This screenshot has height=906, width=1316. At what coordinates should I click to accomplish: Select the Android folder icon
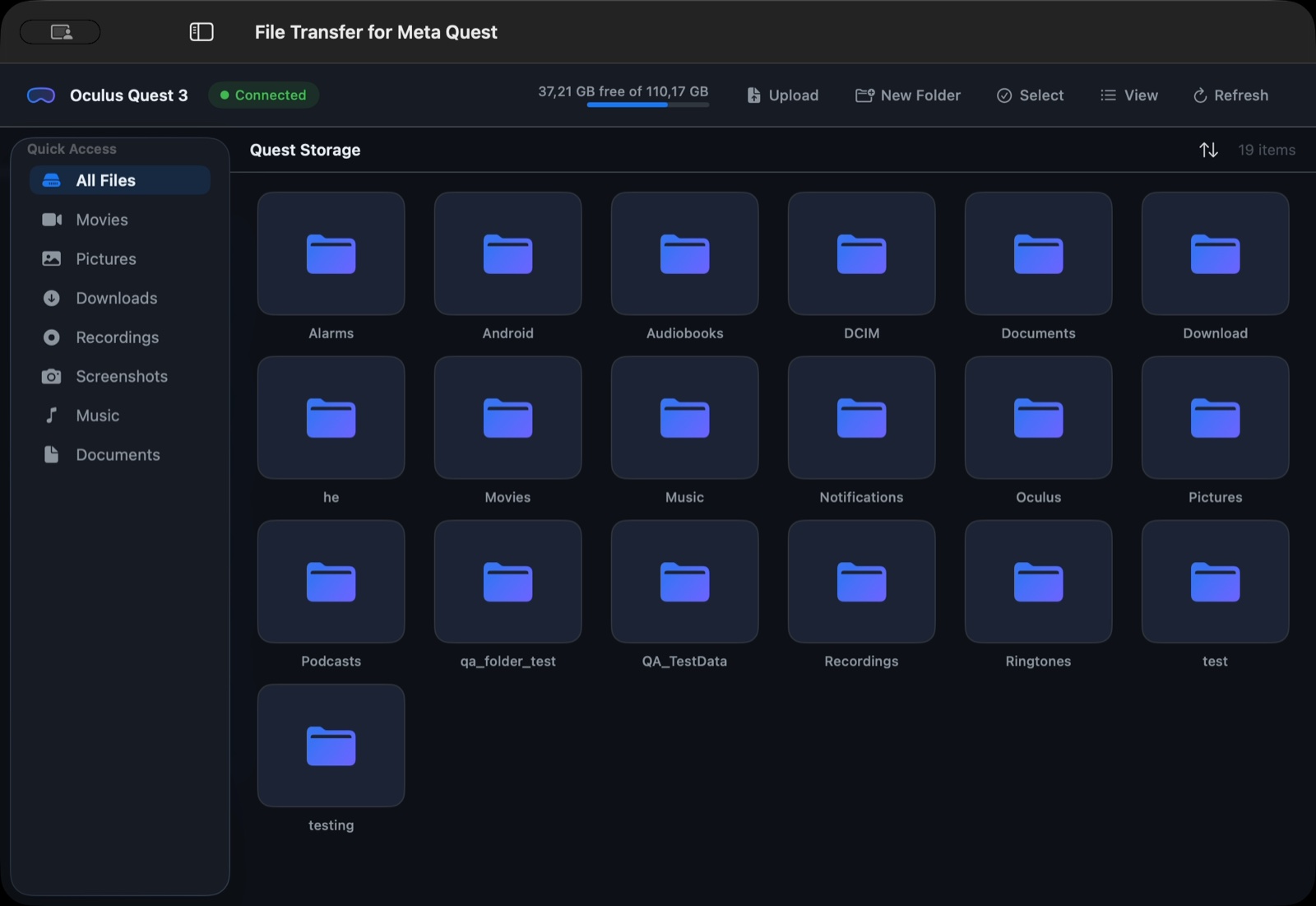click(x=507, y=253)
